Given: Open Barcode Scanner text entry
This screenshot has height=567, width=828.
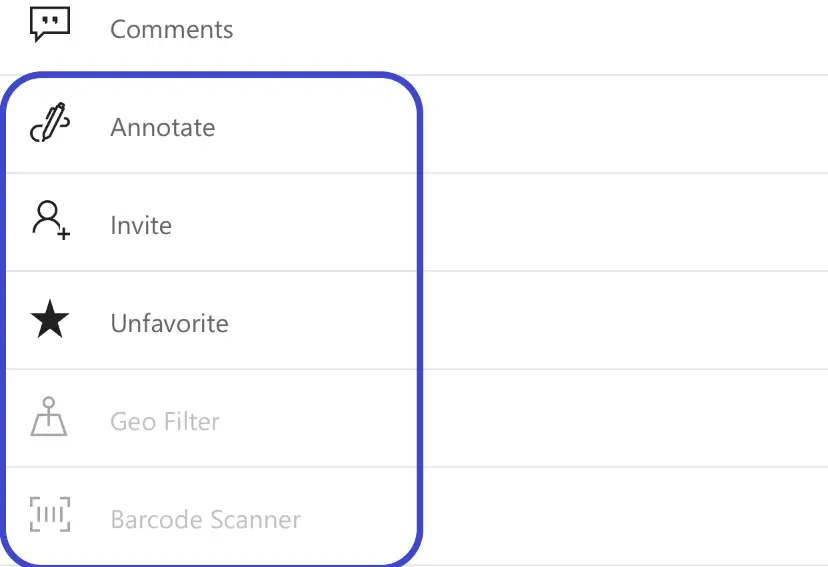Looking at the screenshot, I should click(205, 519).
